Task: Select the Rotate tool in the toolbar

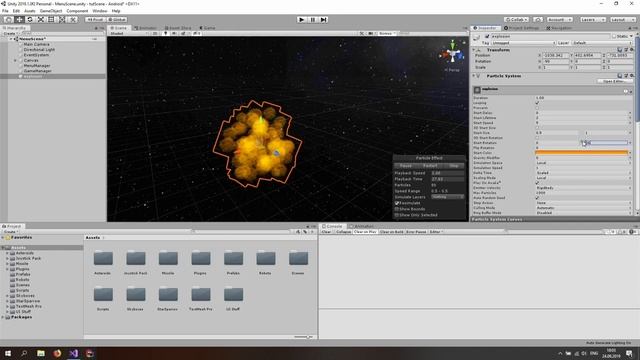Action: point(30,19)
